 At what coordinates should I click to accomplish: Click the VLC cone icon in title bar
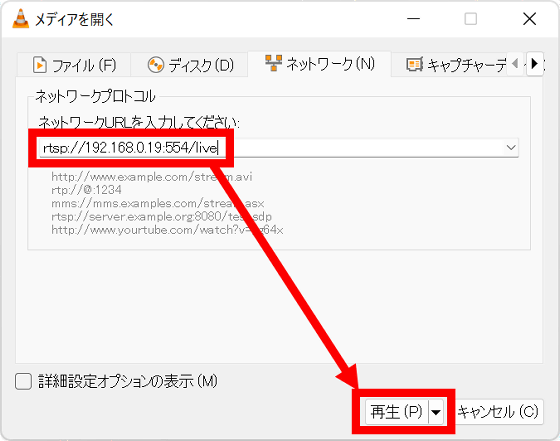[x=20, y=19]
